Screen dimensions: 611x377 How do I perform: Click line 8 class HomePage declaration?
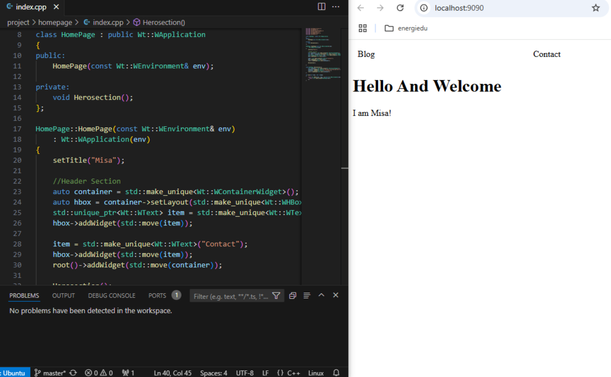pyautogui.click(x=120, y=35)
